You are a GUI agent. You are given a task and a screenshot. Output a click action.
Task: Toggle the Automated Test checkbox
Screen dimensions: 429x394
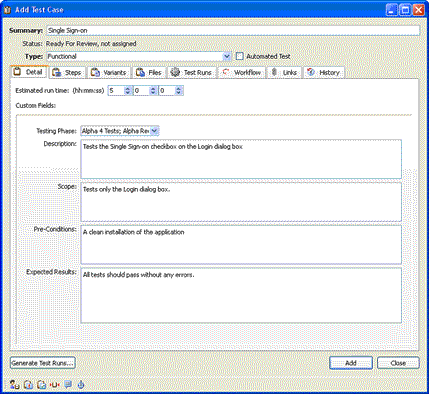point(239,56)
